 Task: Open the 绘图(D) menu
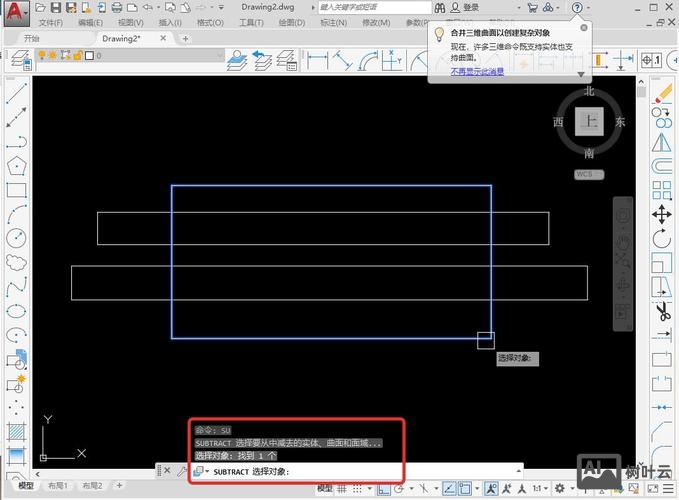click(292, 22)
